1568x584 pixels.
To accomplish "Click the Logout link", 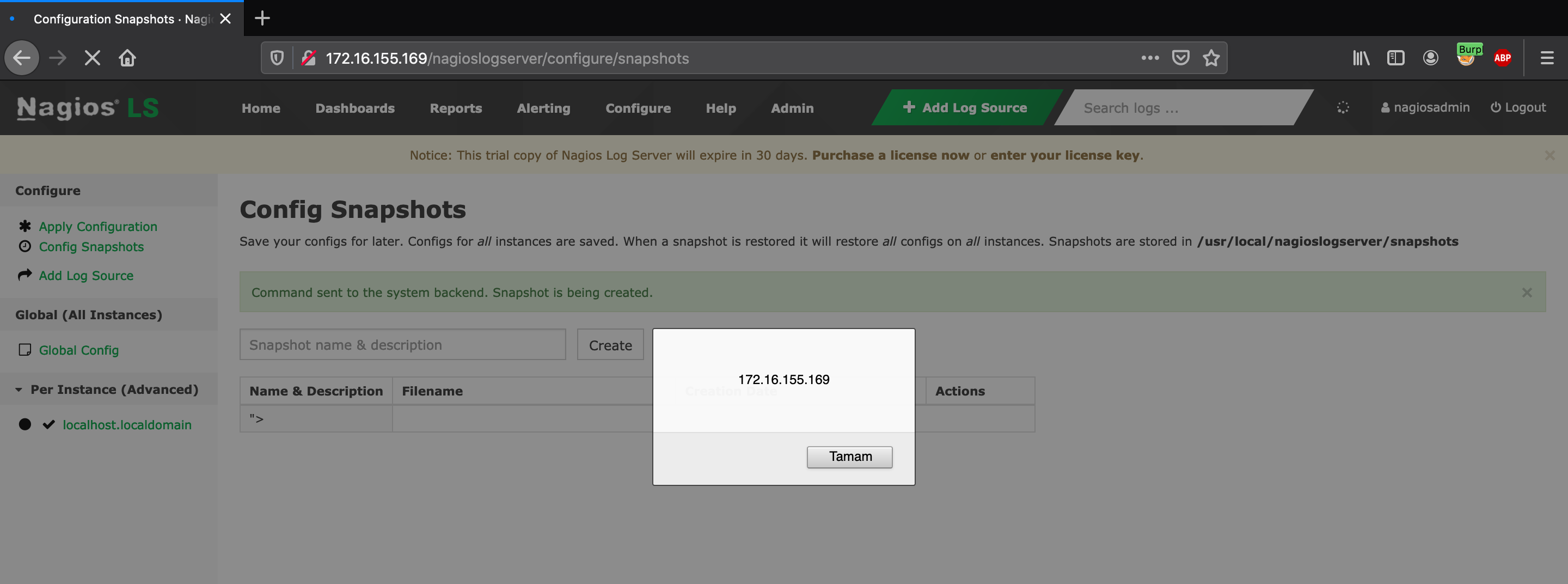I will pos(1517,107).
